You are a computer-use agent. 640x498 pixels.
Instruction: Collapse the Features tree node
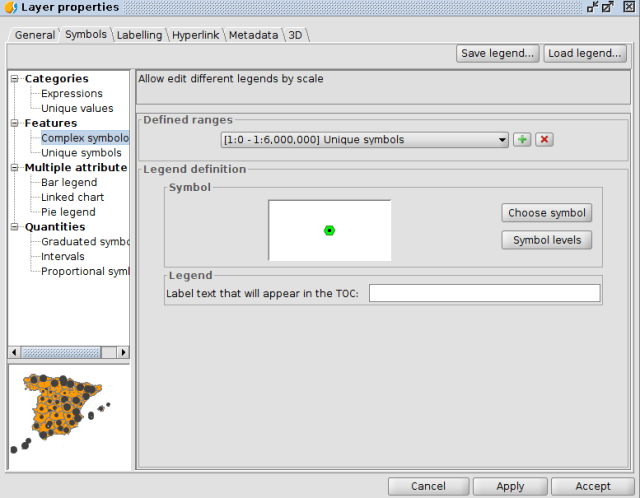click(15, 124)
